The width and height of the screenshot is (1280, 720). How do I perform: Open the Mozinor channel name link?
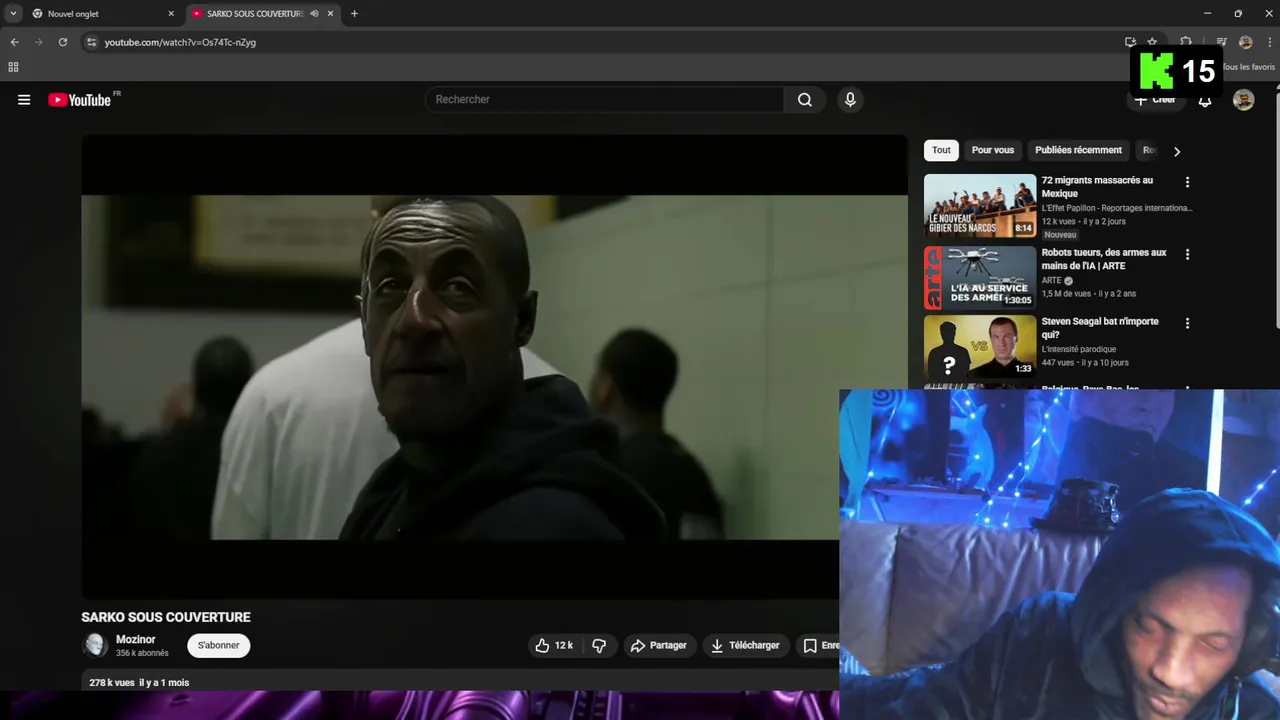135,640
